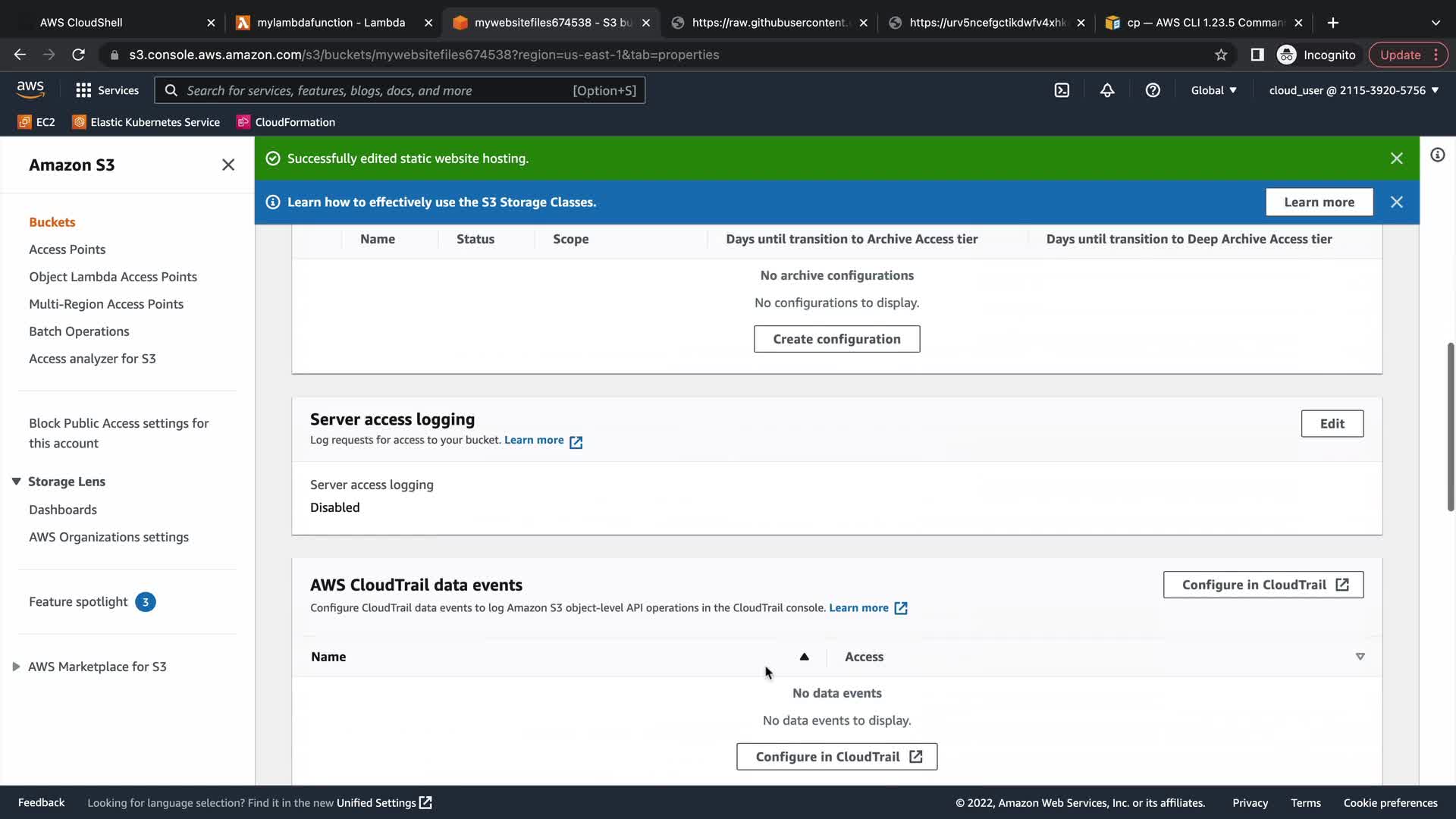Screen dimensions: 1456x819
Task: Sort data events by Name arrow
Action: [804, 657]
